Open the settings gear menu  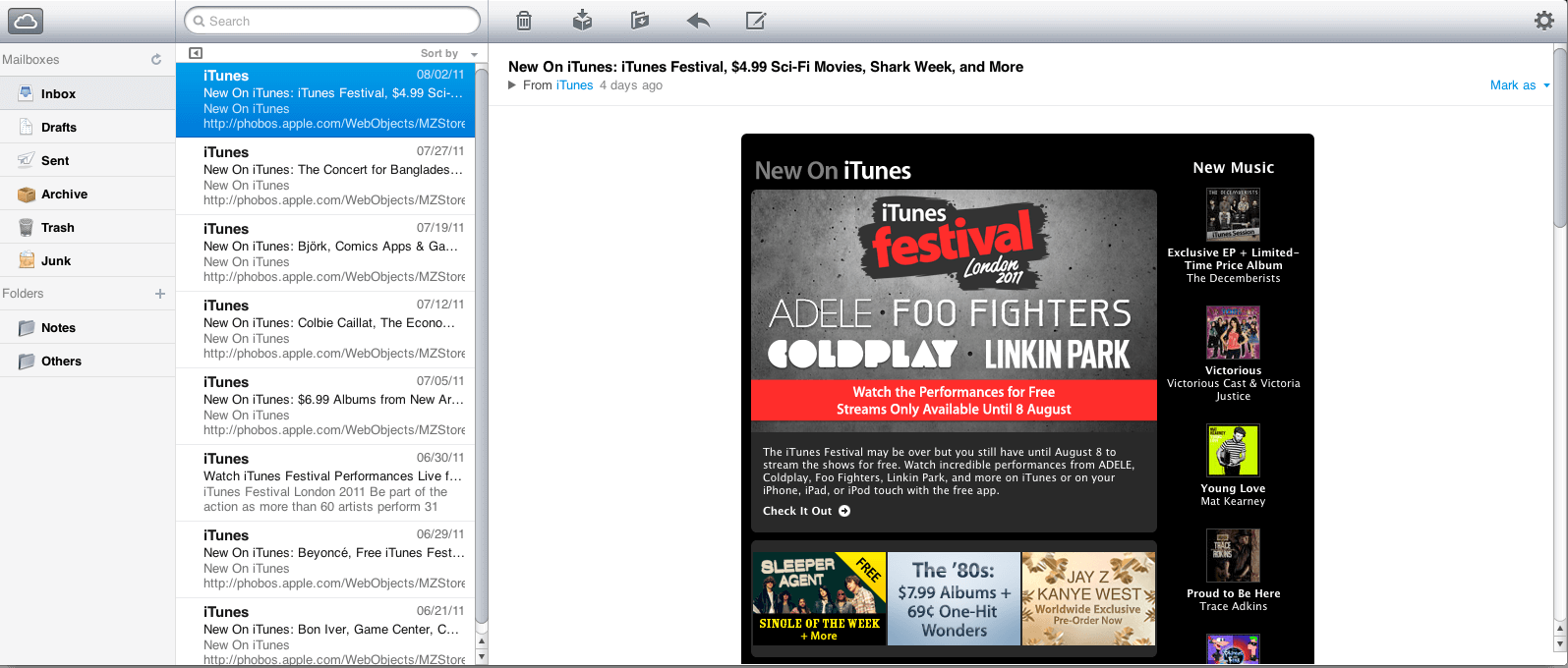(1544, 20)
